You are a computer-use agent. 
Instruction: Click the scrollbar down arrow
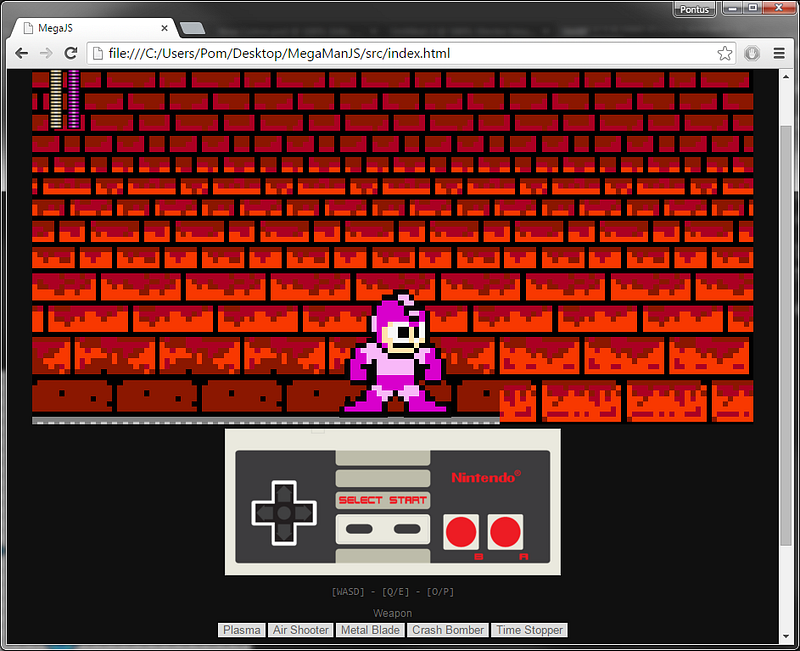coord(786,637)
